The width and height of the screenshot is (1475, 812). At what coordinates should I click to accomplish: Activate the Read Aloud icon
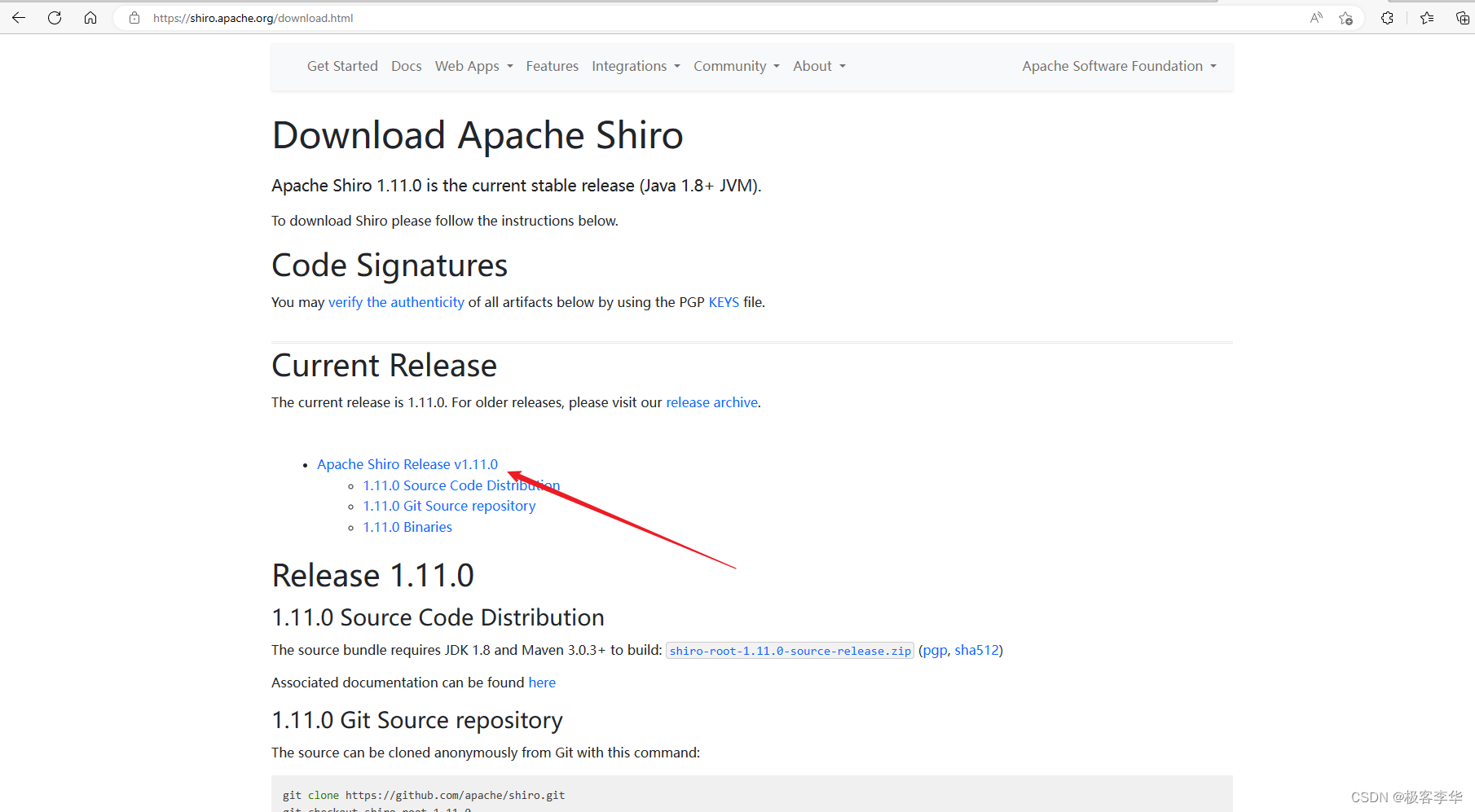[1316, 18]
